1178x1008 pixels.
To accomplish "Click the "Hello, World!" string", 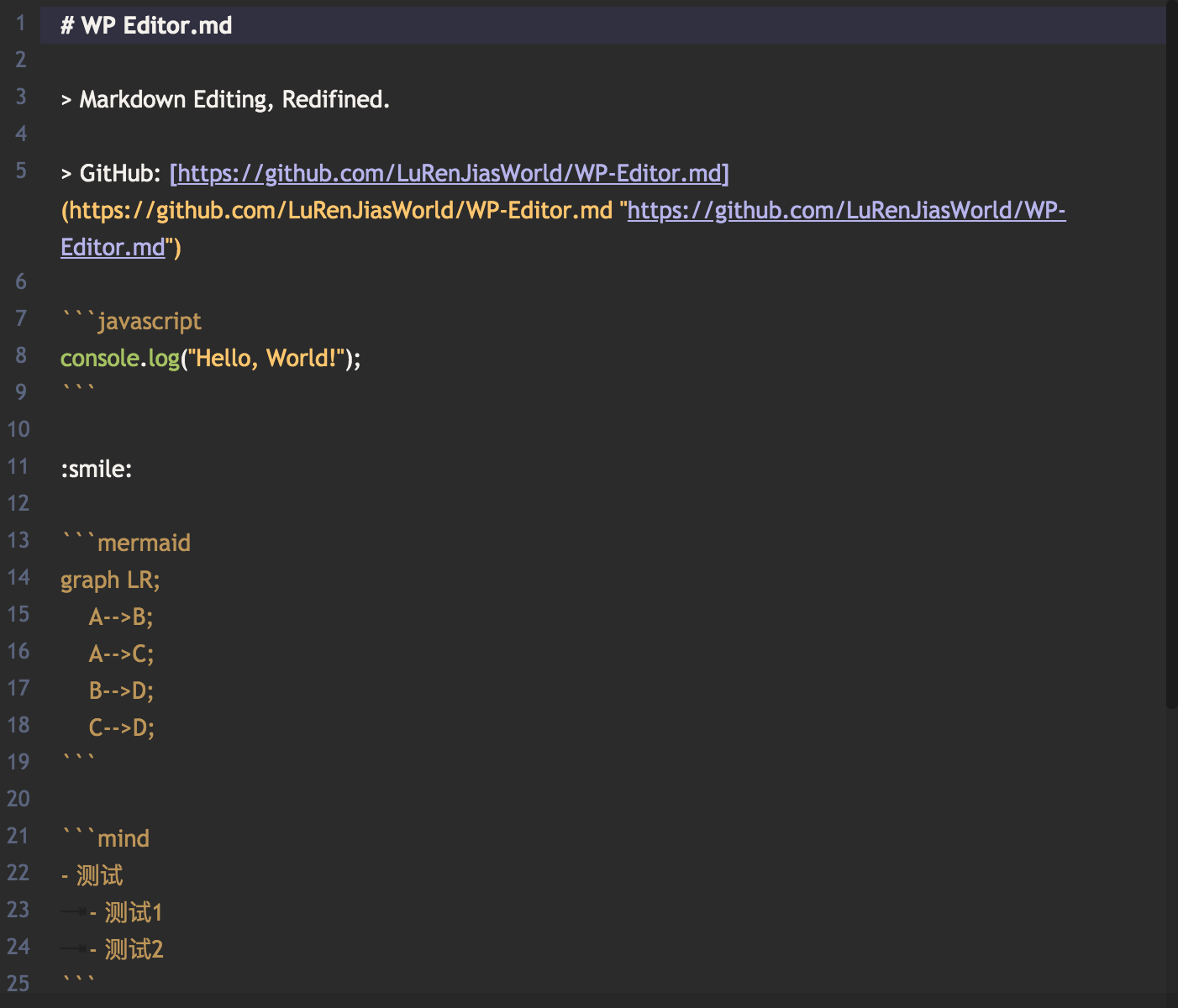I will tap(266, 358).
